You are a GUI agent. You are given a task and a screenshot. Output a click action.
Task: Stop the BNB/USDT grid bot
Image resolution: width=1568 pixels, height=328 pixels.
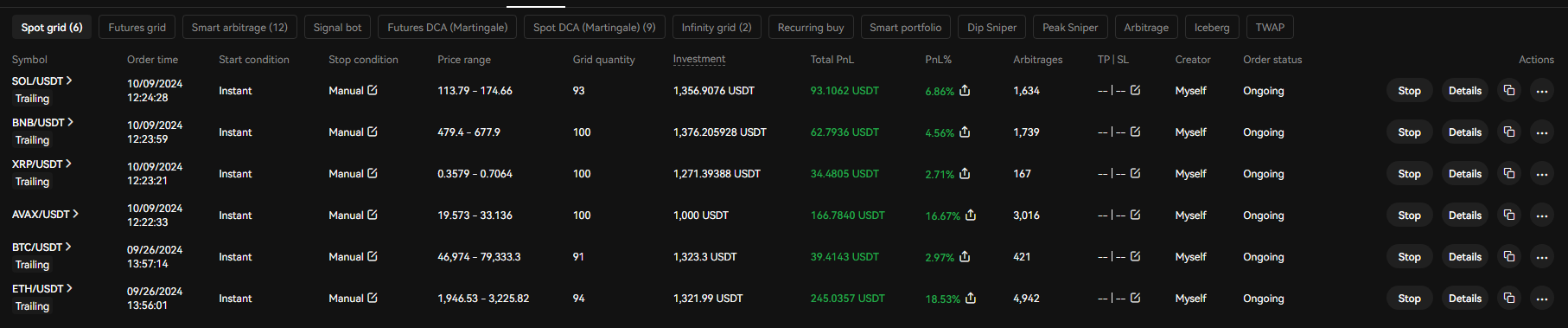click(x=1409, y=132)
